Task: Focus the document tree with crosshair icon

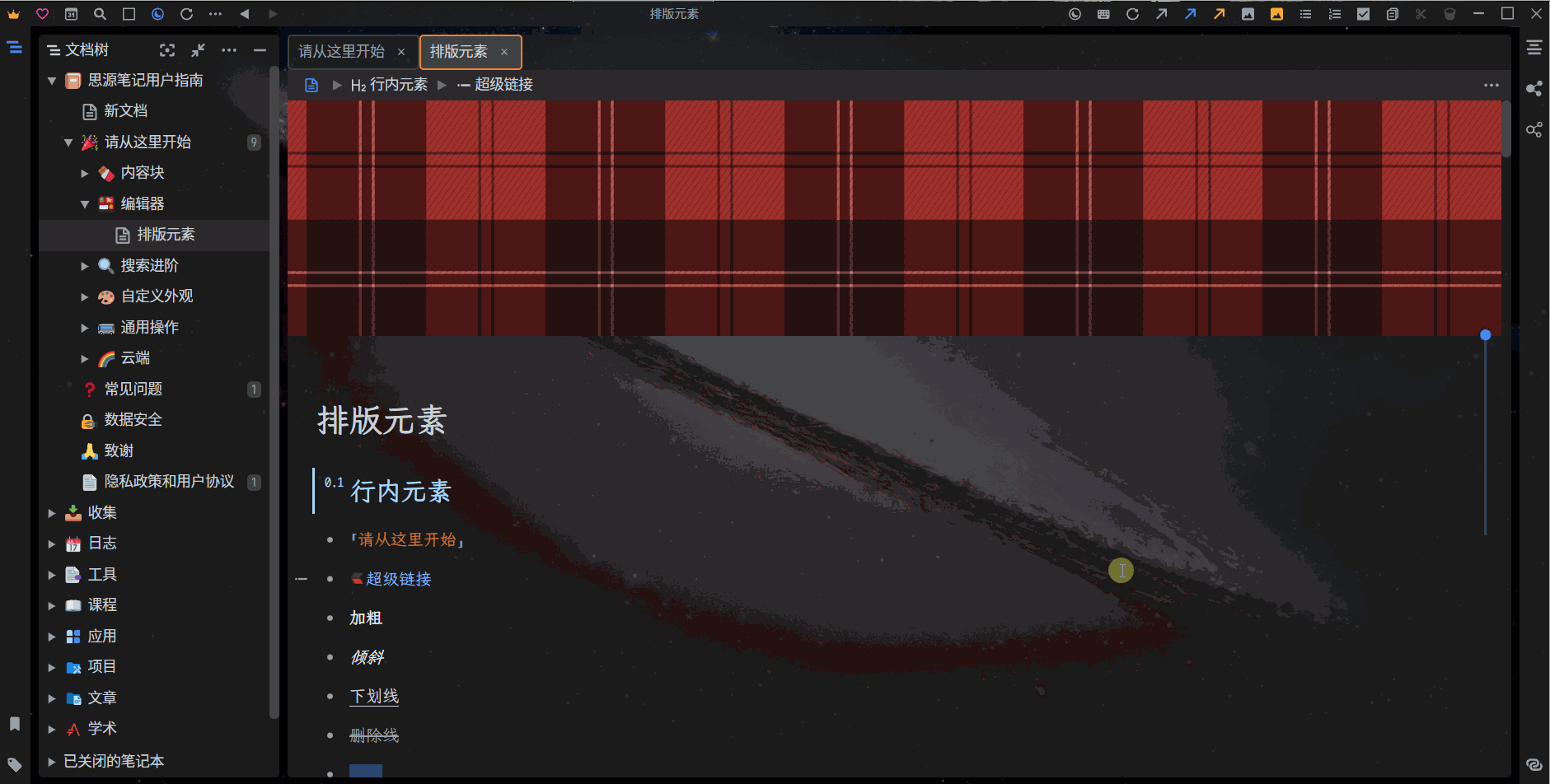Action: click(x=167, y=49)
